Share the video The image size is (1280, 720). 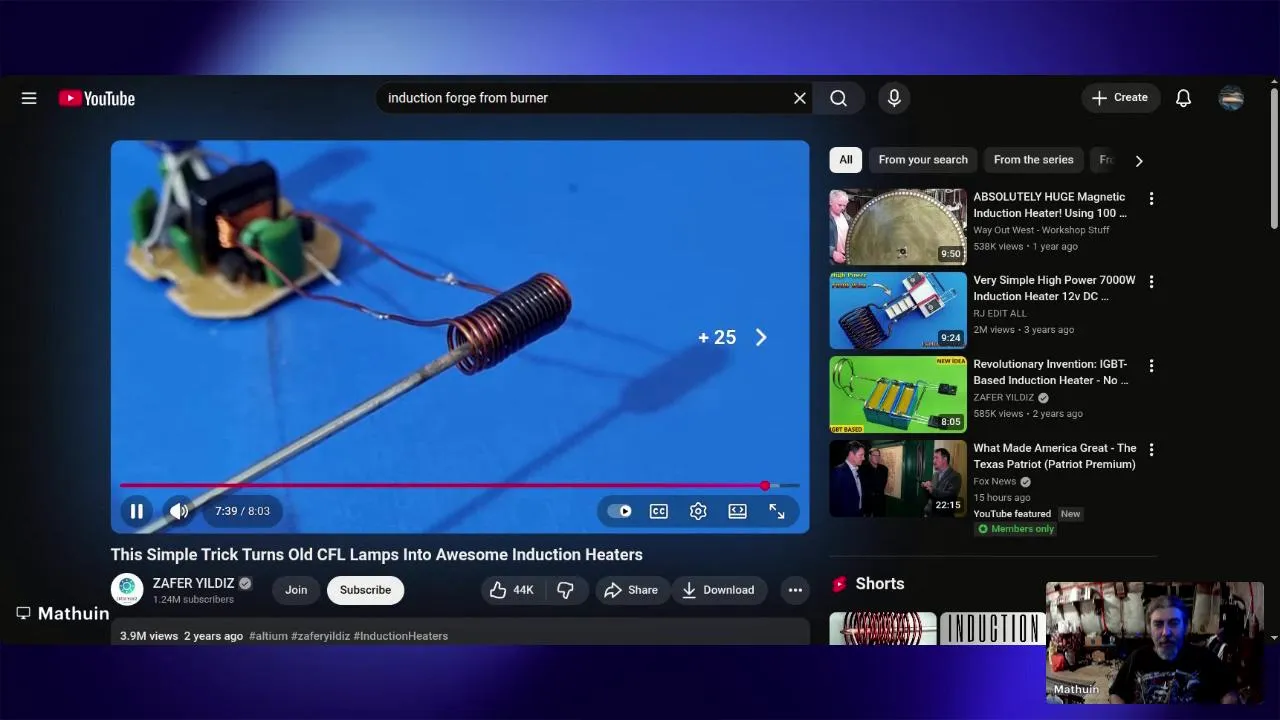[631, 590]
